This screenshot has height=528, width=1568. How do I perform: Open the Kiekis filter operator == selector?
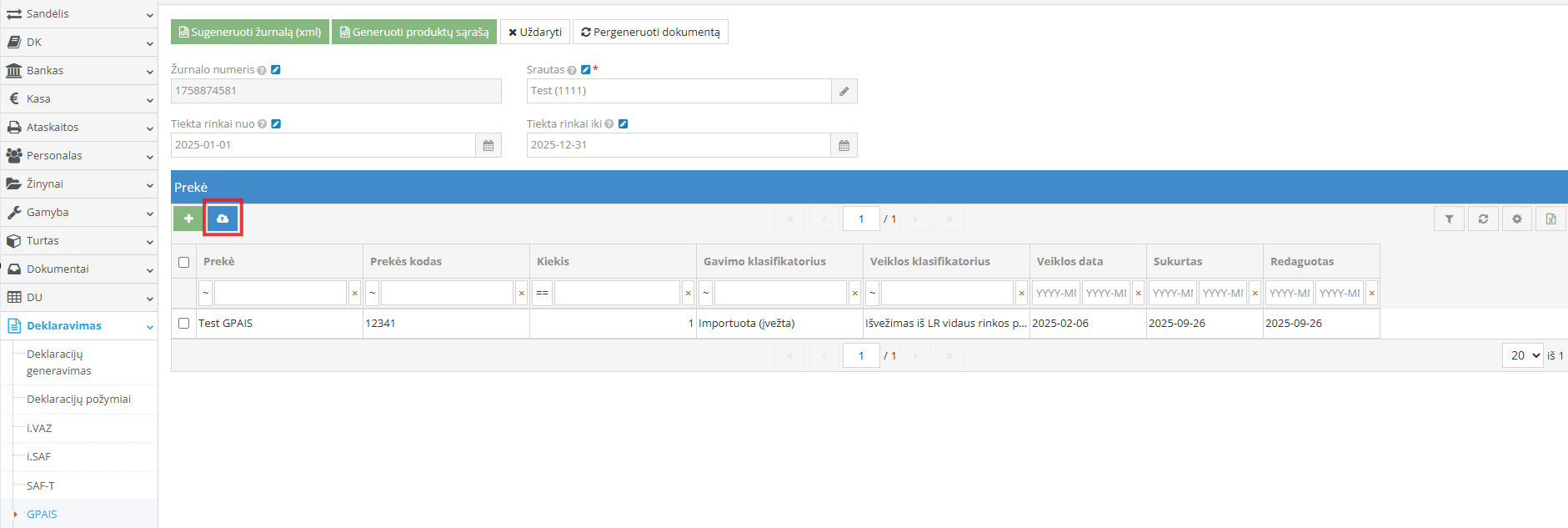coord(543,293)
